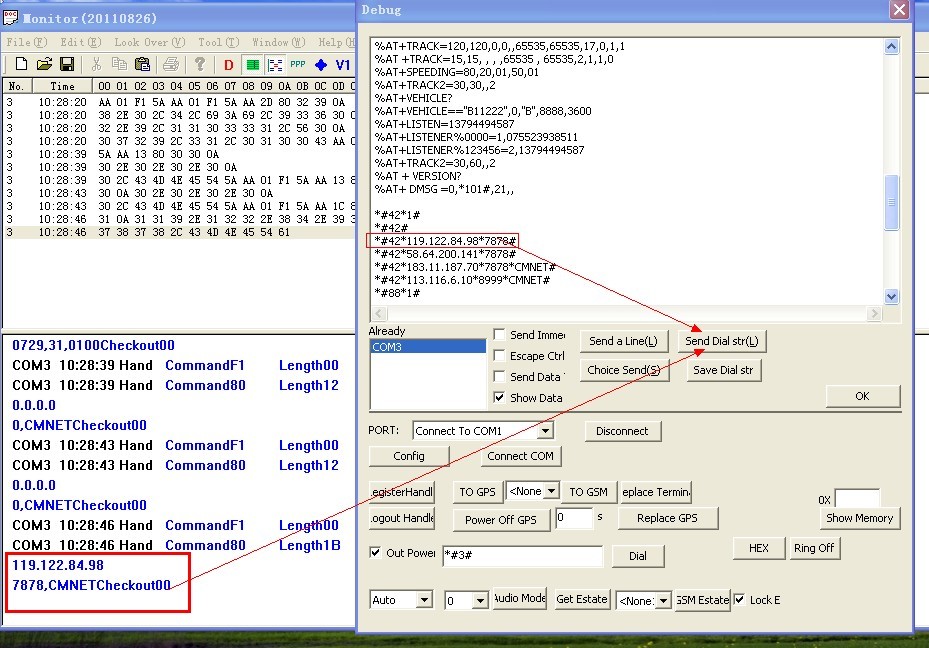
Task: Click the Audio Mode button
Action: point(520,598)
